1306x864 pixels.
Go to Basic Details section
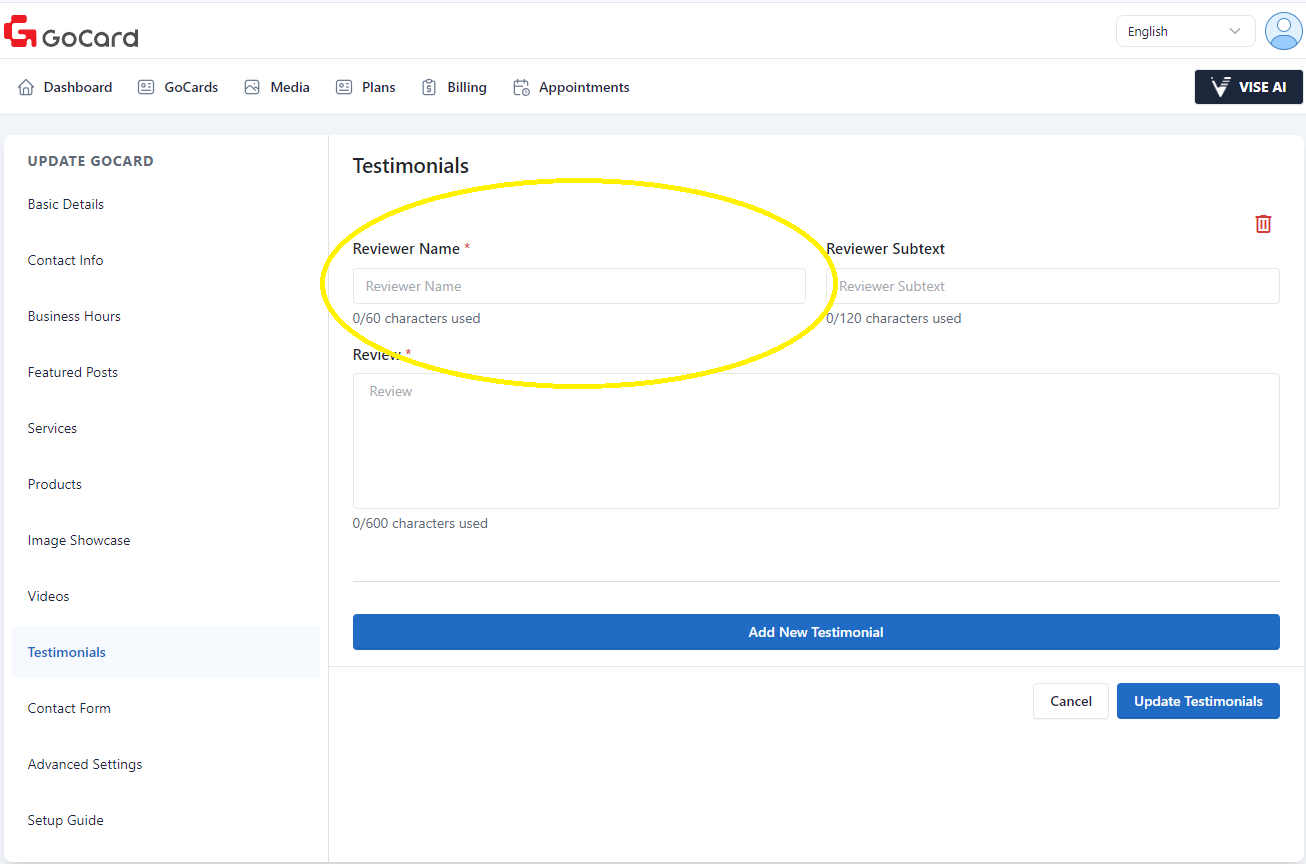(66, 204)
